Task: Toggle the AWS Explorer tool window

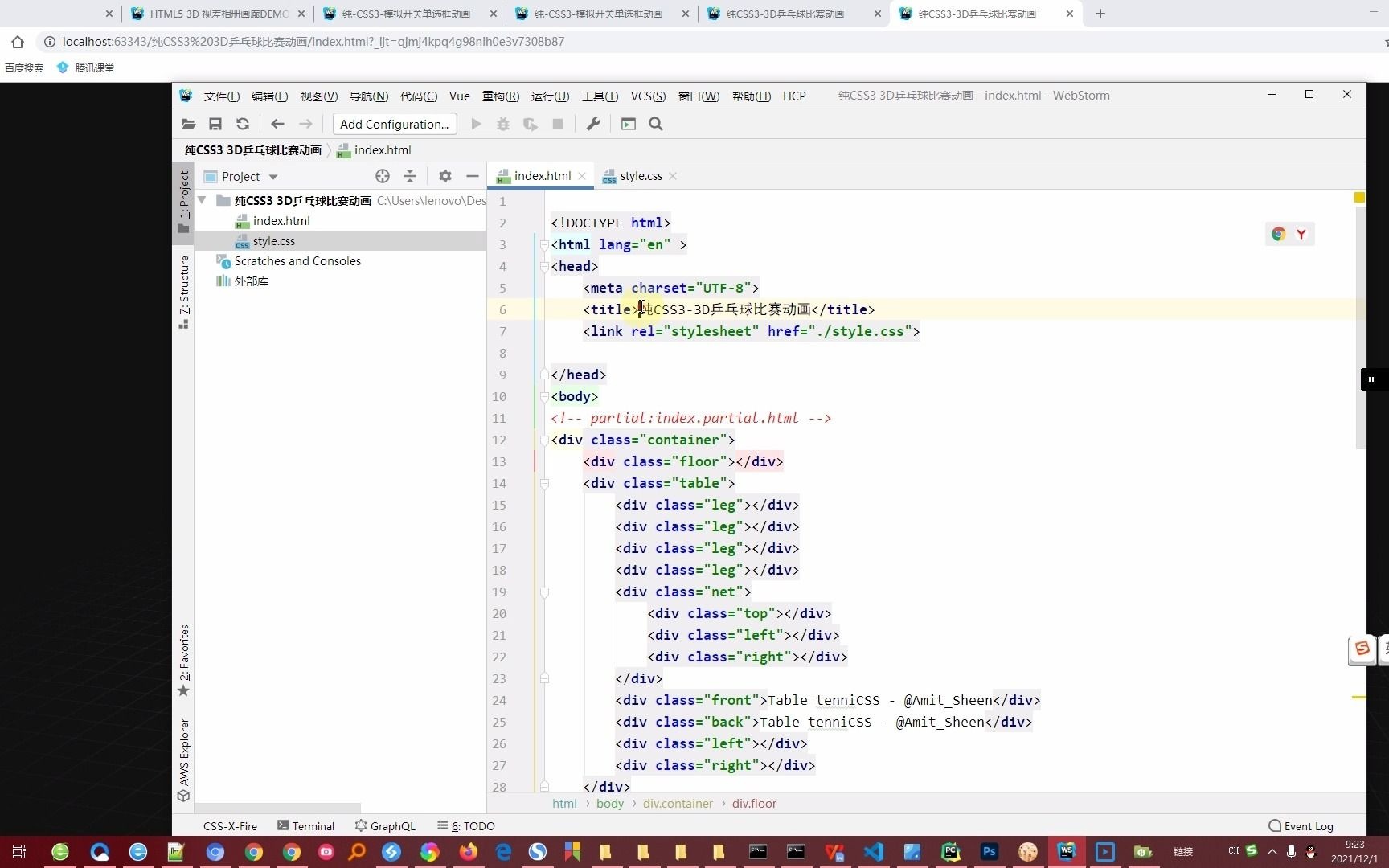Action: (x=184, y=759)
